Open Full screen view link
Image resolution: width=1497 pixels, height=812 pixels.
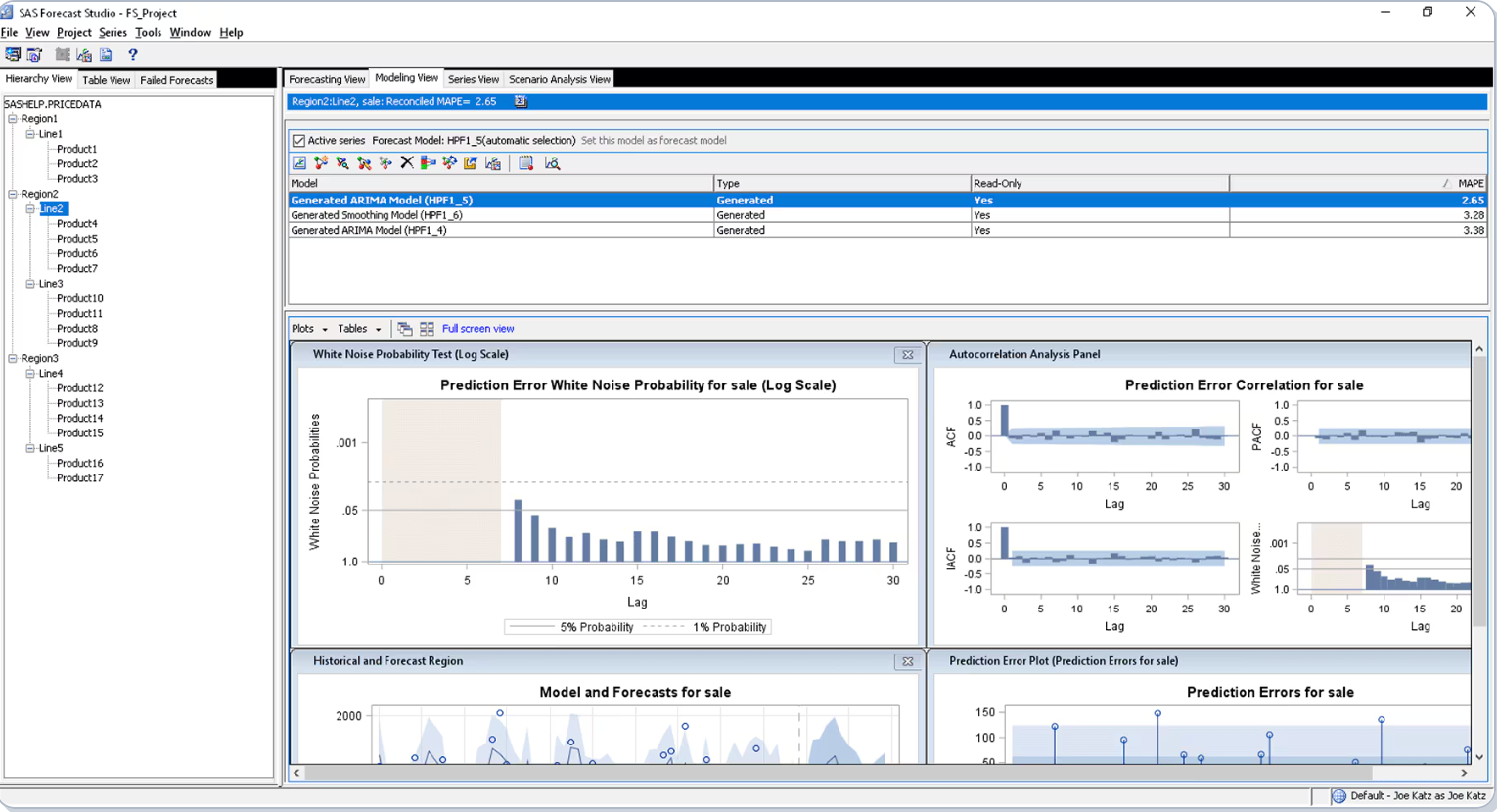[x=477, y=329]
